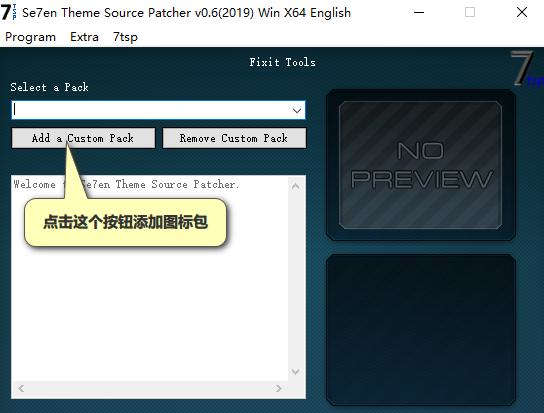Click the log scroll down arrow

point(296,372)
